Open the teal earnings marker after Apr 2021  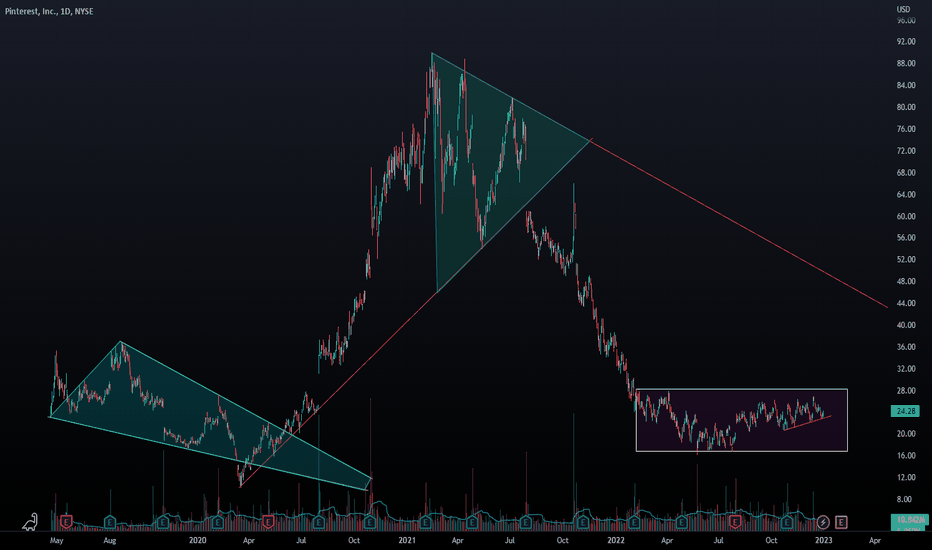[x=473, y=522]
